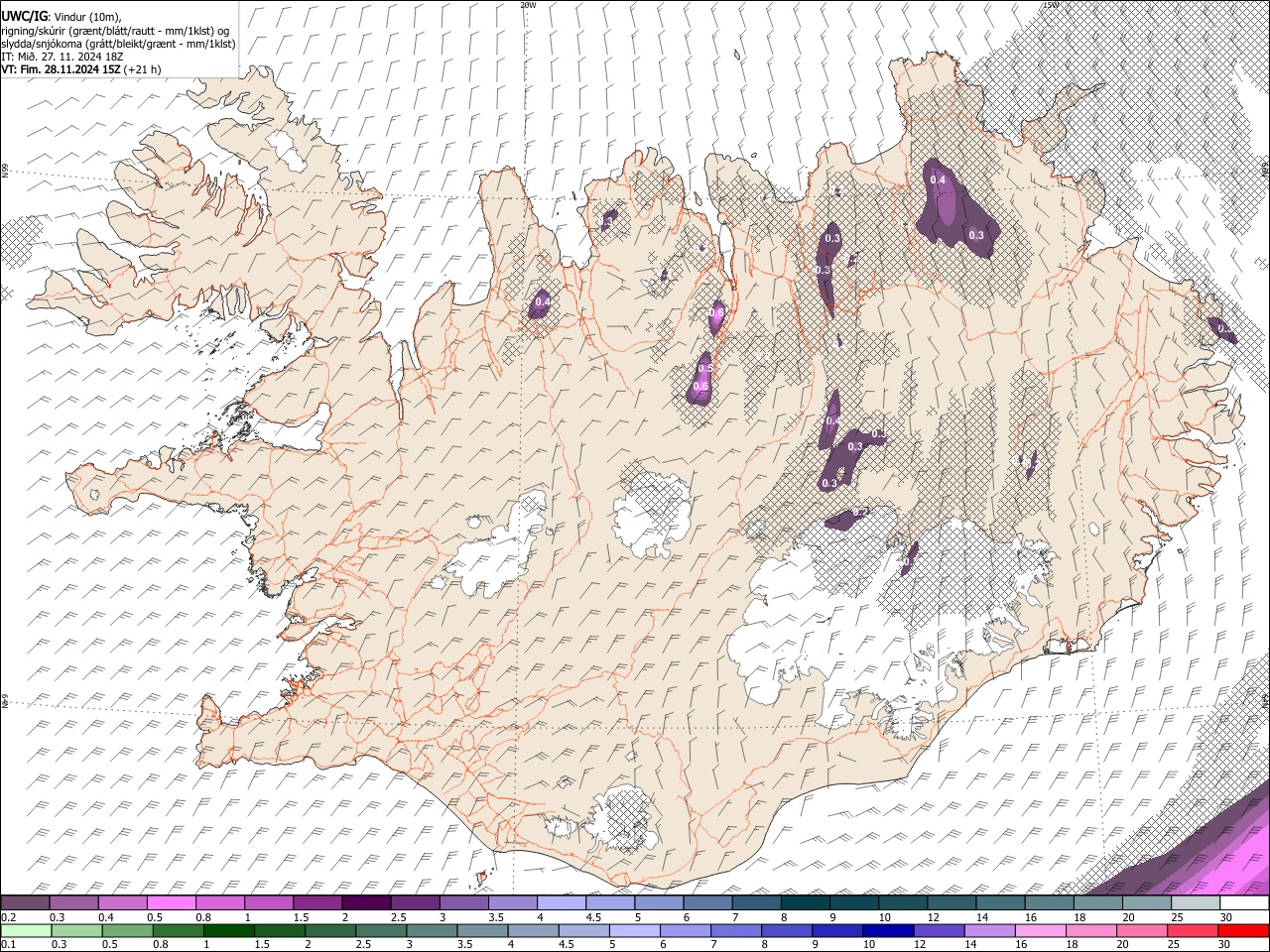Click the 3 violet swatch in upper row
This screenshot has height=952, width=1270.
463,903
